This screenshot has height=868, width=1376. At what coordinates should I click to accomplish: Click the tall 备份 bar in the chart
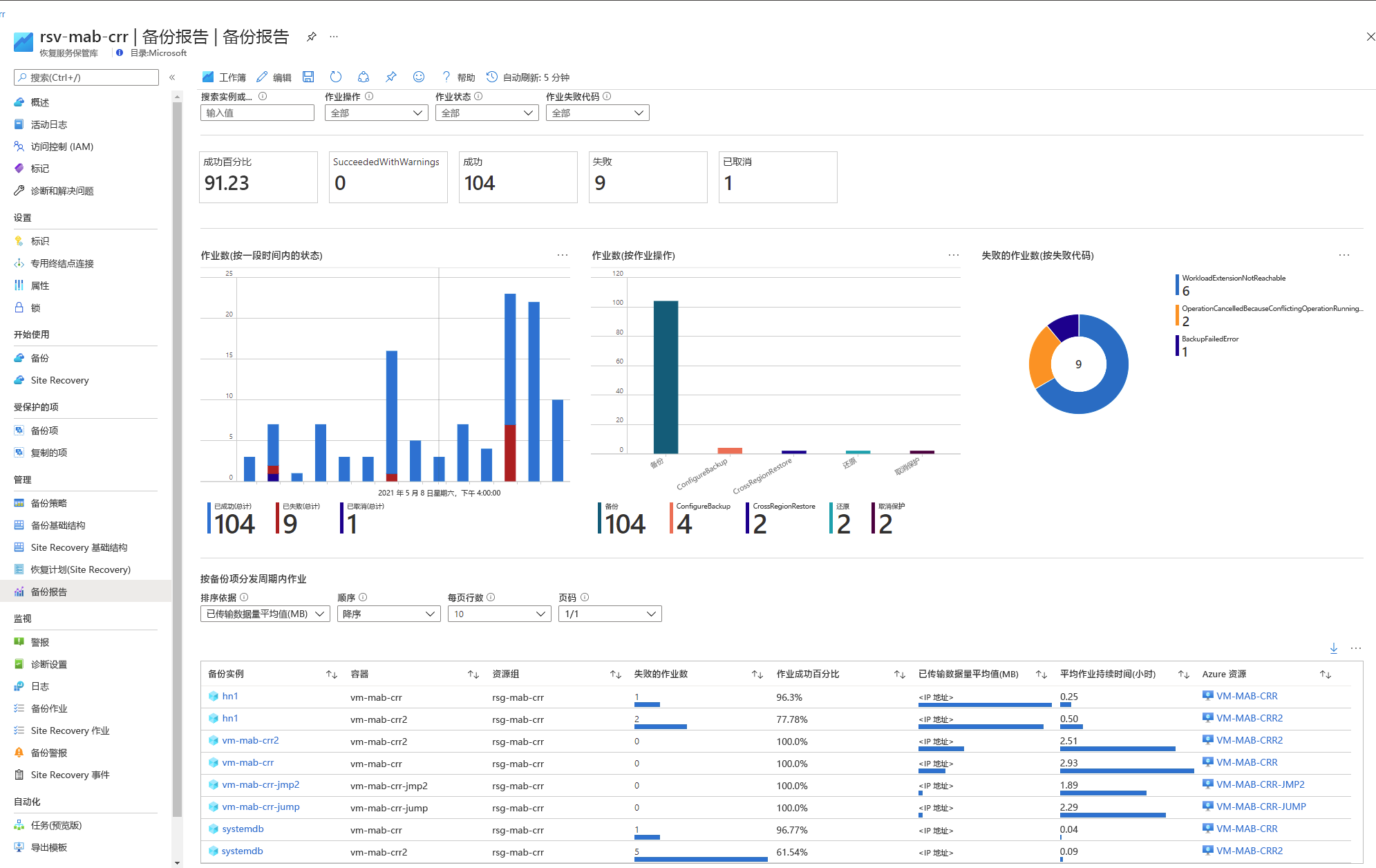click(666, 377)
